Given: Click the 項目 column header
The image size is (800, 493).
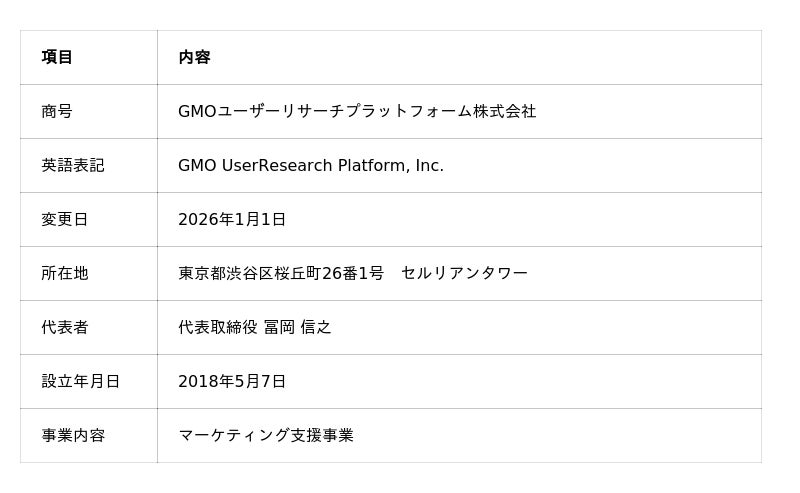Looking at the screenshot, I should (x=57, y=58).
